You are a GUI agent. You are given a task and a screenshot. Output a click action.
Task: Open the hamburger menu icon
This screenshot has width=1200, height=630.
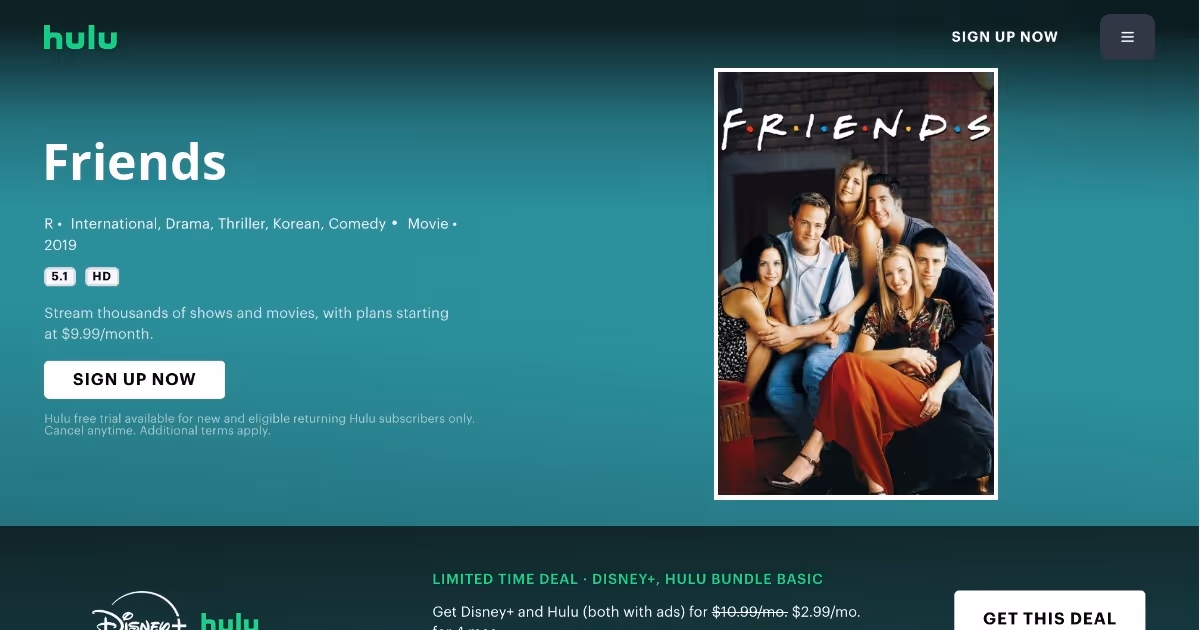pos(1127,37)
